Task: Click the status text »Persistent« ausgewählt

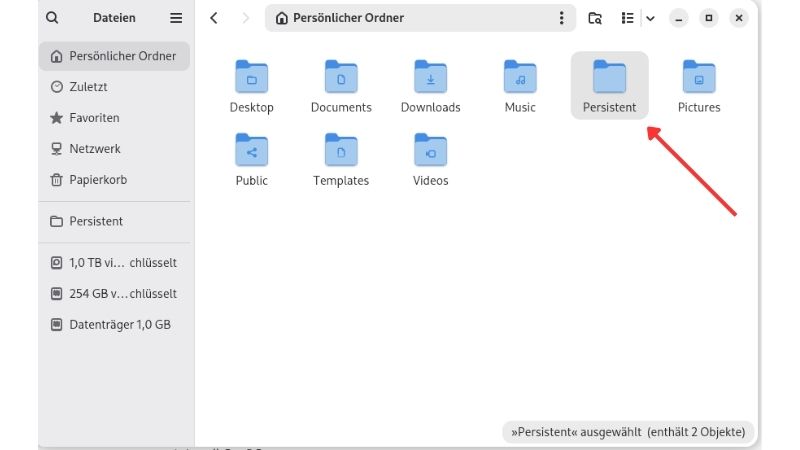Action: 576,432
